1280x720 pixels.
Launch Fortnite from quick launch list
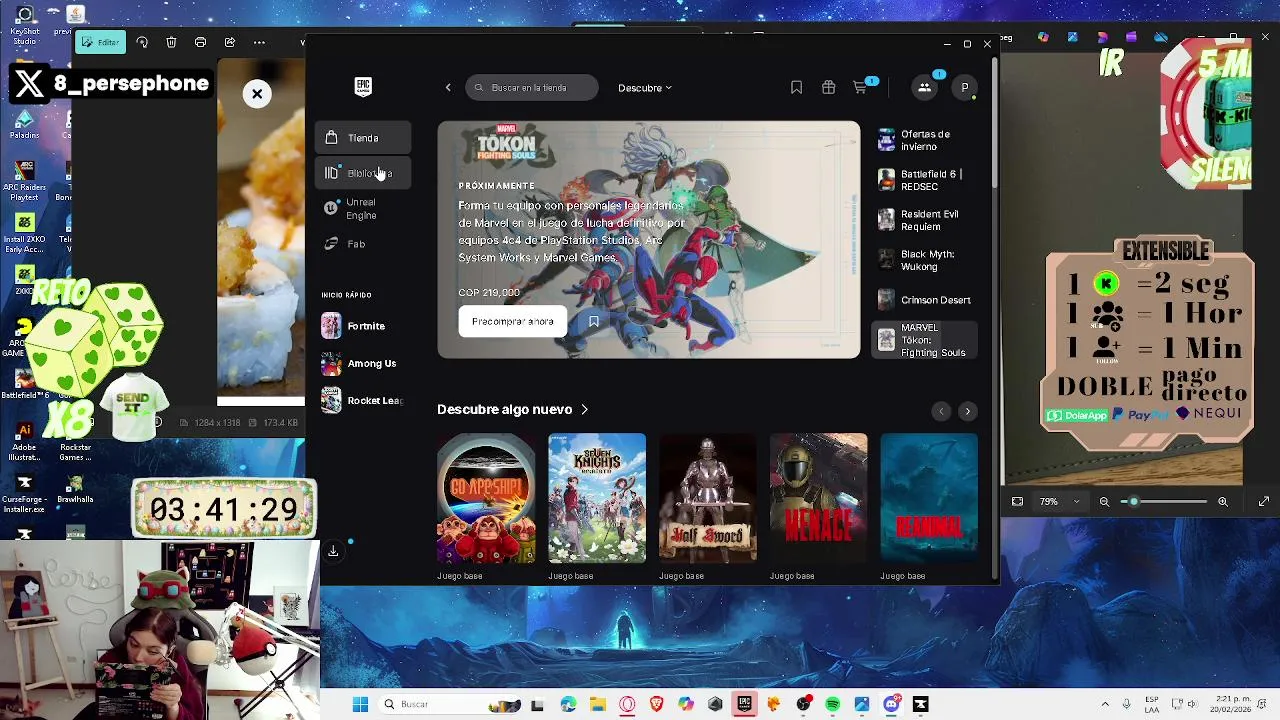[x=363, y=326]
